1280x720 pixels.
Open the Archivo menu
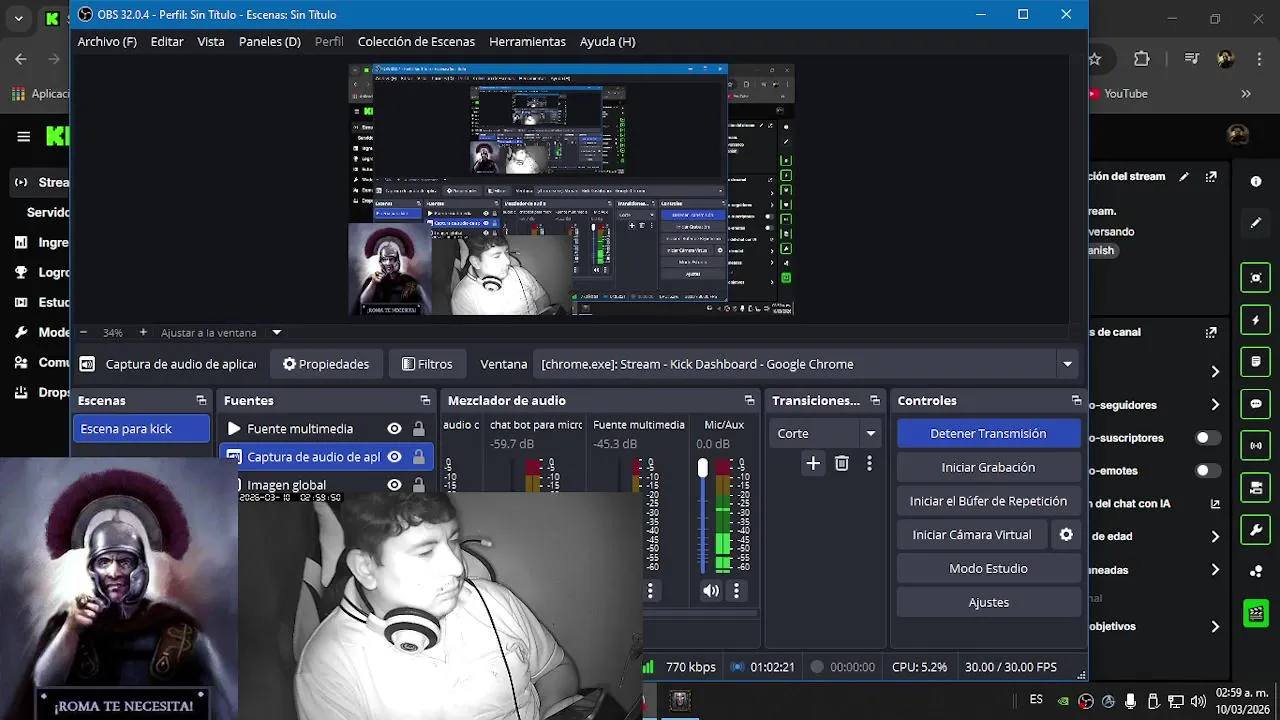point(107,41)
